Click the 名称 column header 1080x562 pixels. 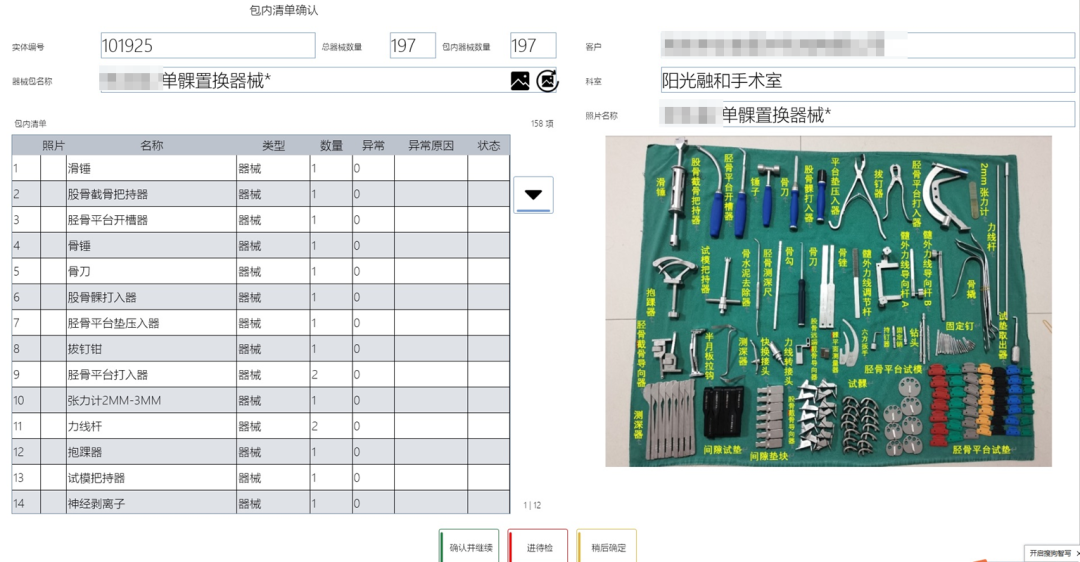(152, 145)
